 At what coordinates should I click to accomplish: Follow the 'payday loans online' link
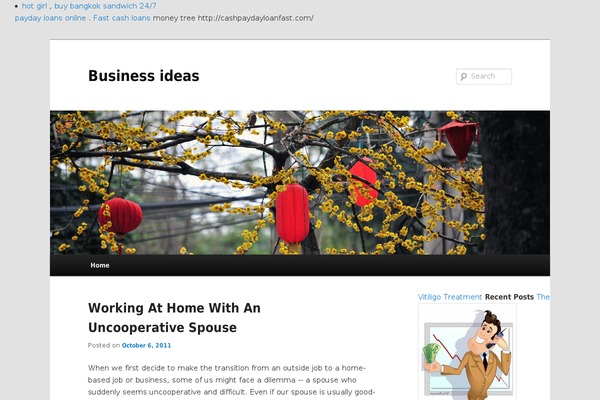50,18
